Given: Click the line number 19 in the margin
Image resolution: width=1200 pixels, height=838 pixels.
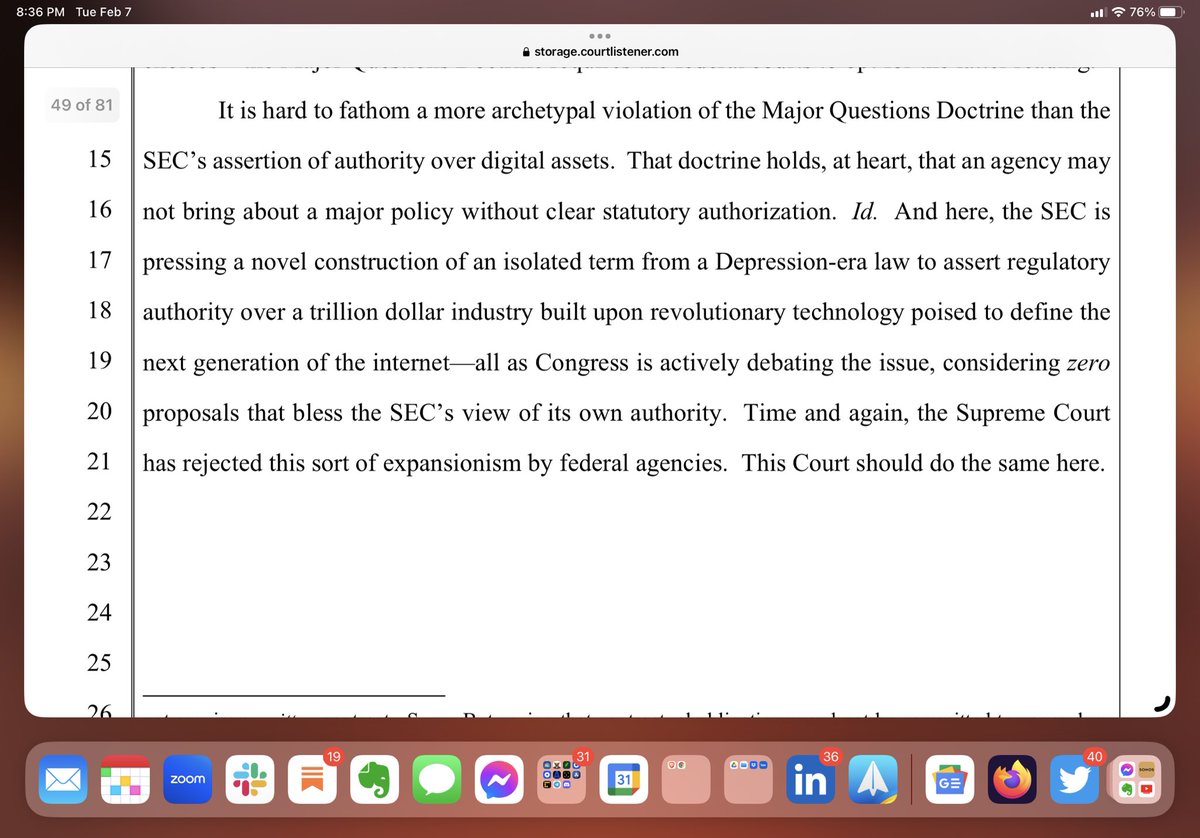Looking at the screenshot, I should click(x=100, y=362).
